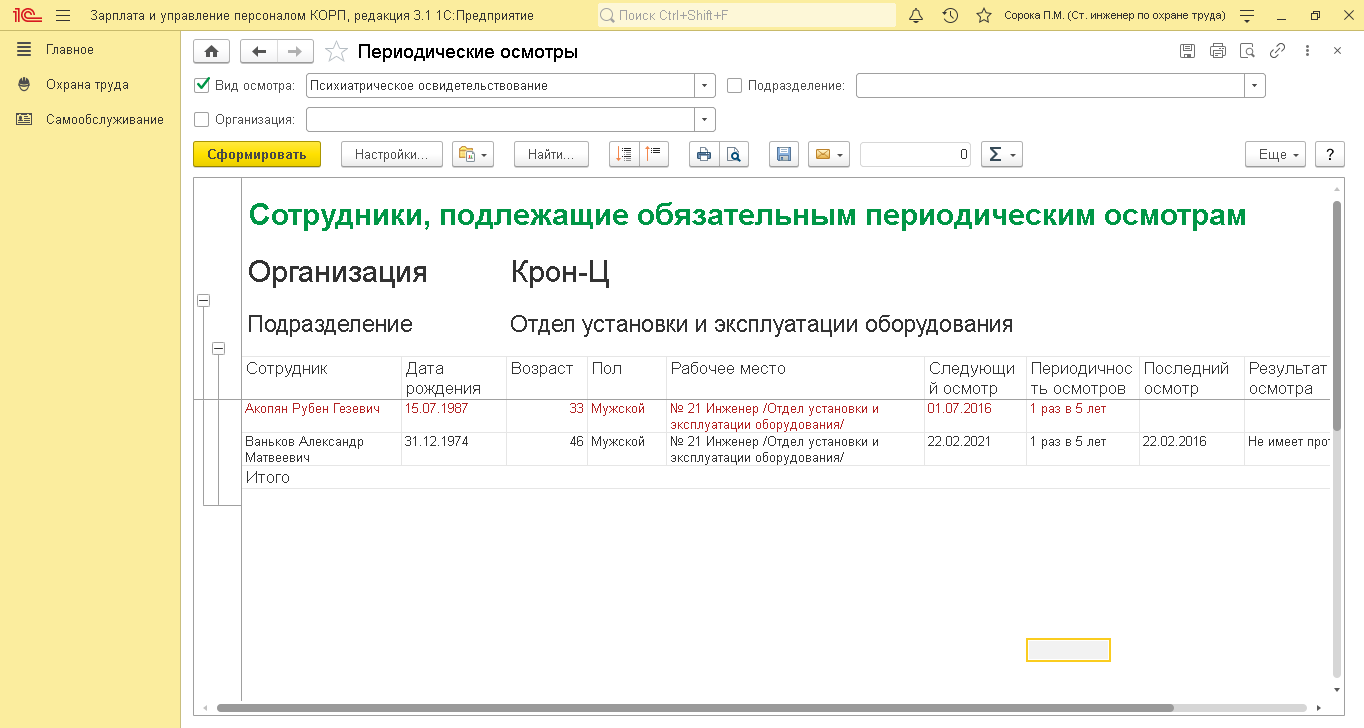Image resolution: width=1364 pixels, height=728 pixels.
Task: Open Самообслуживание section in sidebar
Action: pos(104,119)
